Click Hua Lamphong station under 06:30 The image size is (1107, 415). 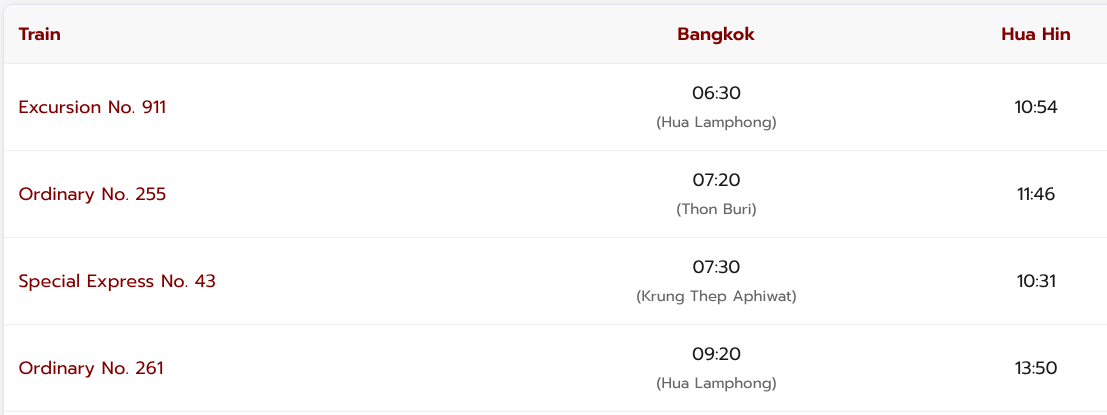click(716, 123)
